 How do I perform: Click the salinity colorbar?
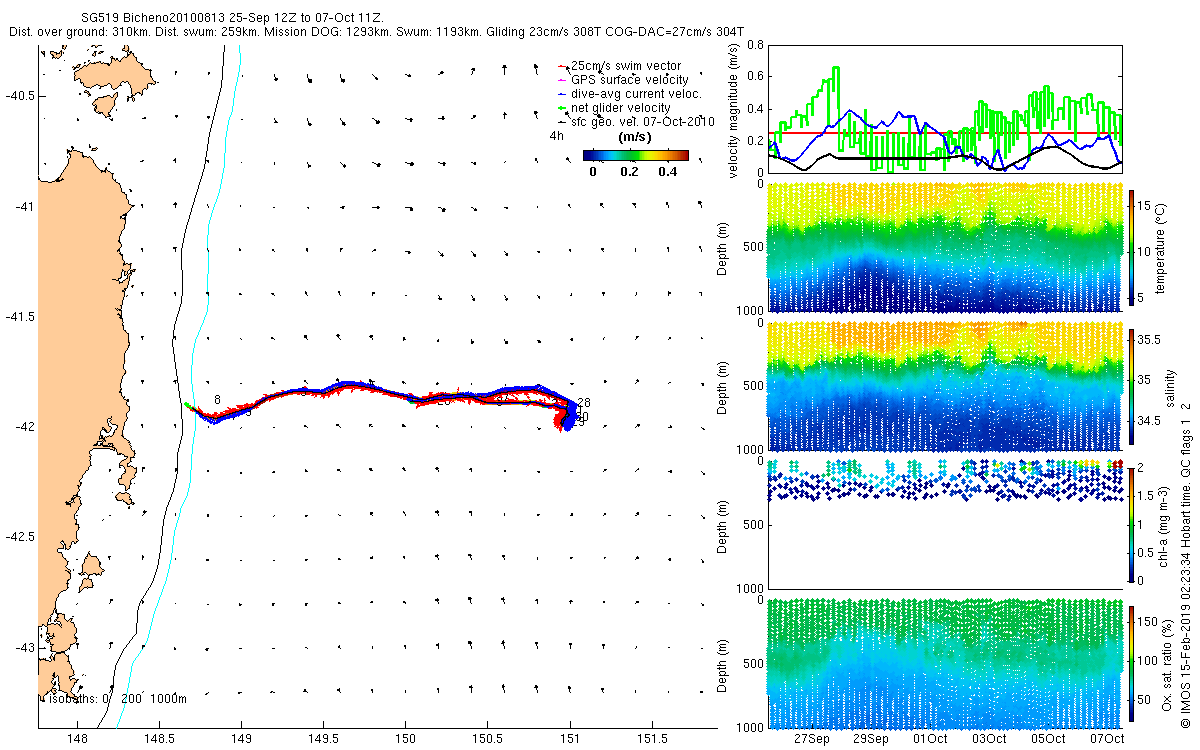[x=1132, y=387]
